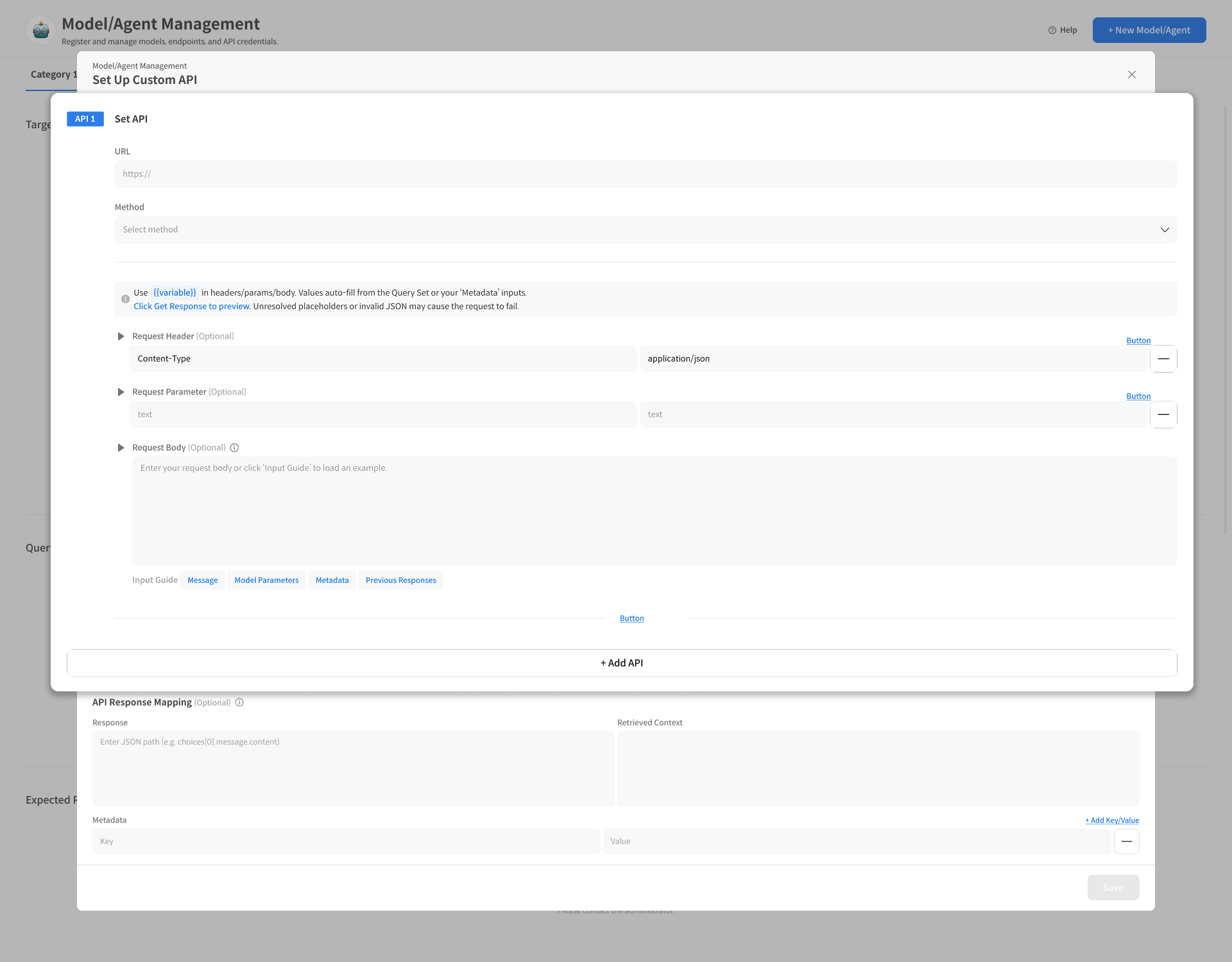The image size is (1232, 962).
Task: Toggle the Request Body disclosure triangle
Action: tap(121, 448)
